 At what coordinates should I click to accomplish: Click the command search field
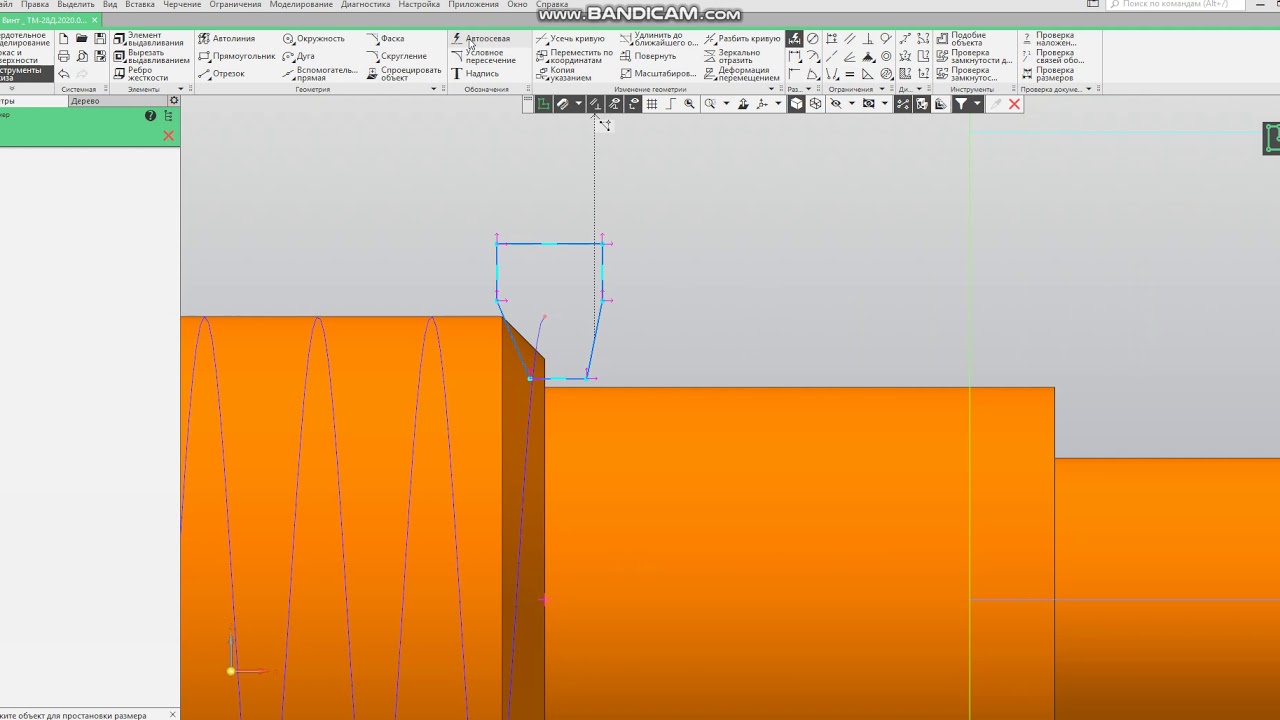tap(1176, 4)
